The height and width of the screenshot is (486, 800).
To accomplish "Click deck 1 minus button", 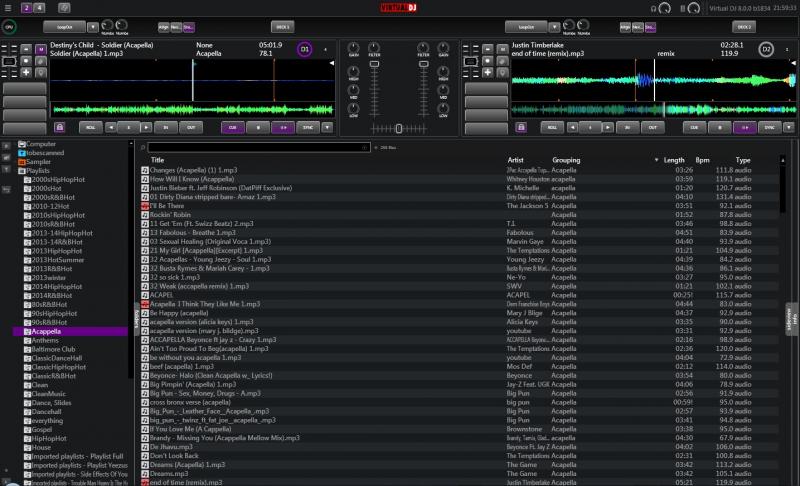I will point(26,49).
